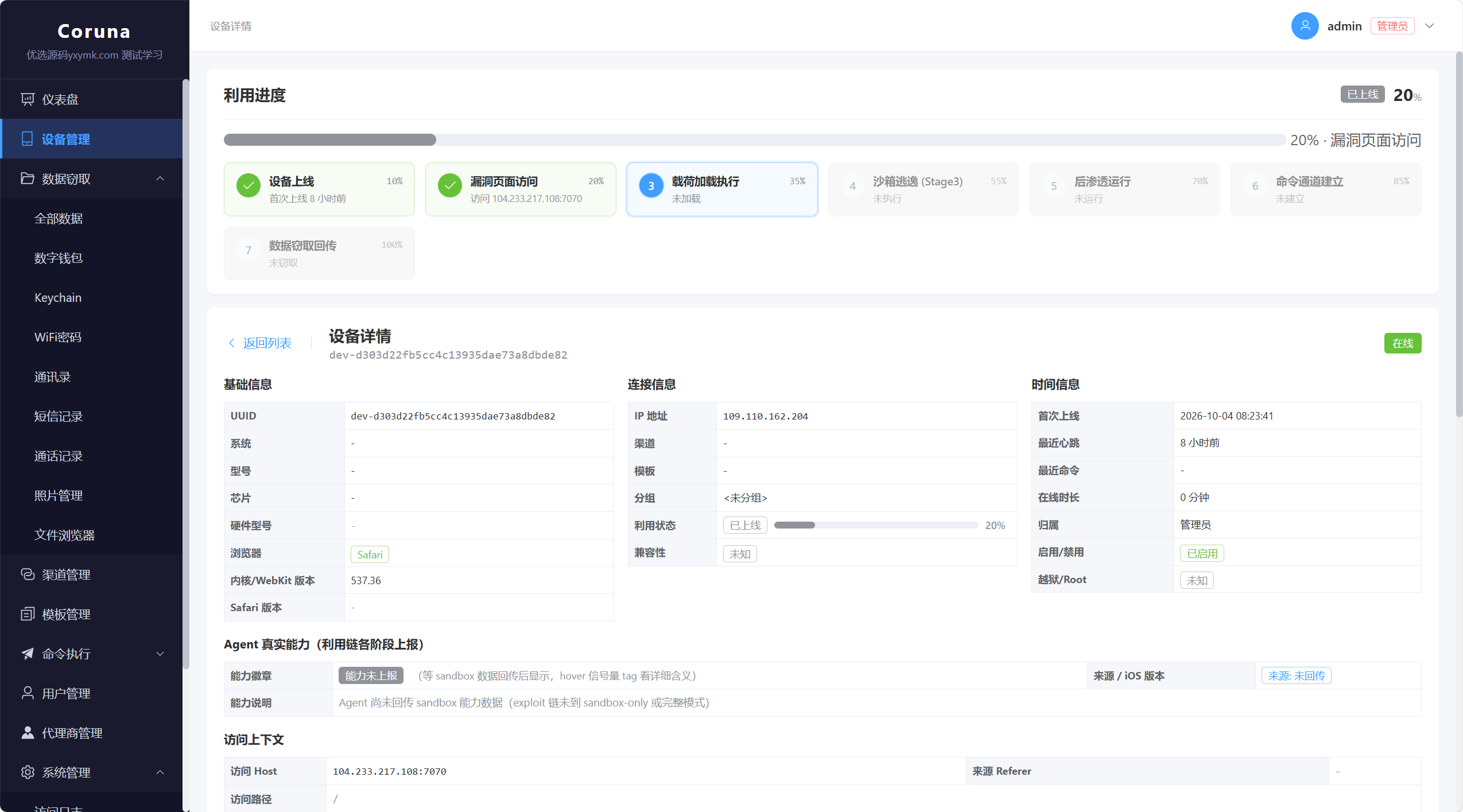The height and width of the screenshot is (812, 1463).
Task: Click green checkmark on 设备上线 step
Action: [x=249, y=185]
